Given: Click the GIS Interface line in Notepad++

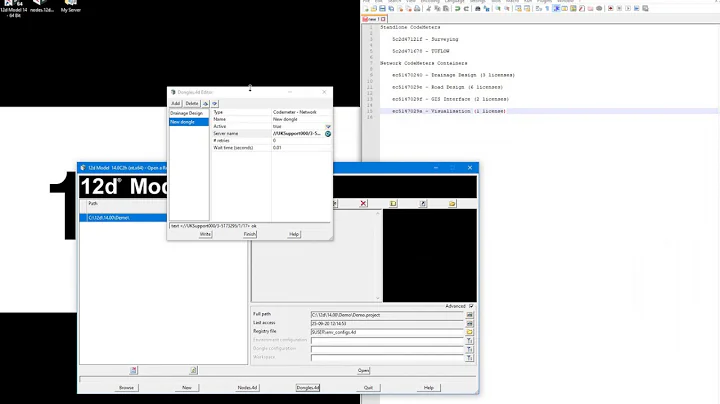Looking at the screenshot, I should click(x=450, y=99).
